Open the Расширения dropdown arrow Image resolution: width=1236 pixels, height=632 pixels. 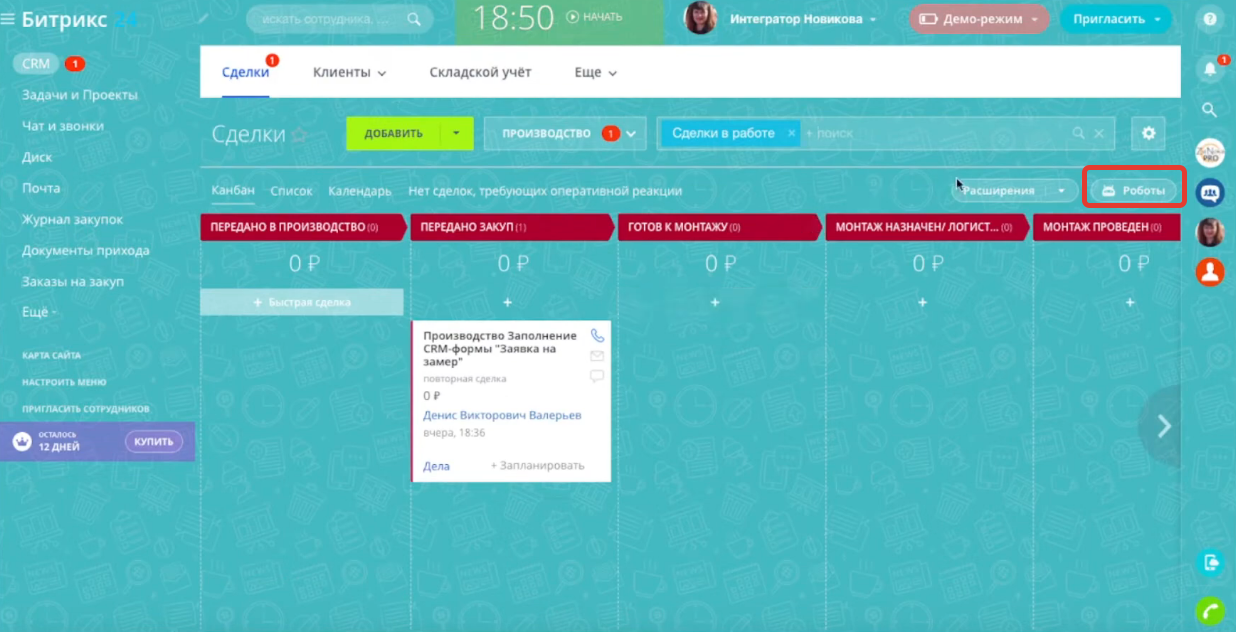tap(1062, 190)
